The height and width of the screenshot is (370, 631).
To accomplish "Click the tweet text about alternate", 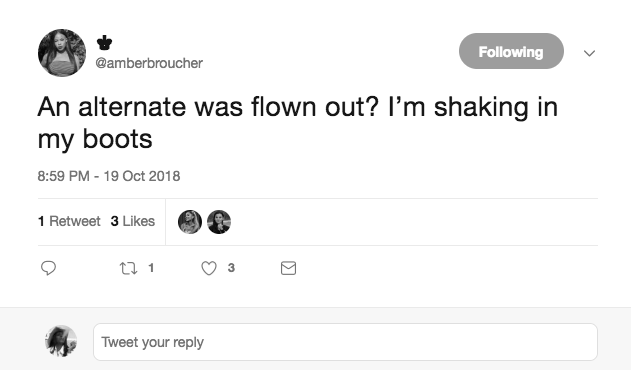I will tap(298, 123).
